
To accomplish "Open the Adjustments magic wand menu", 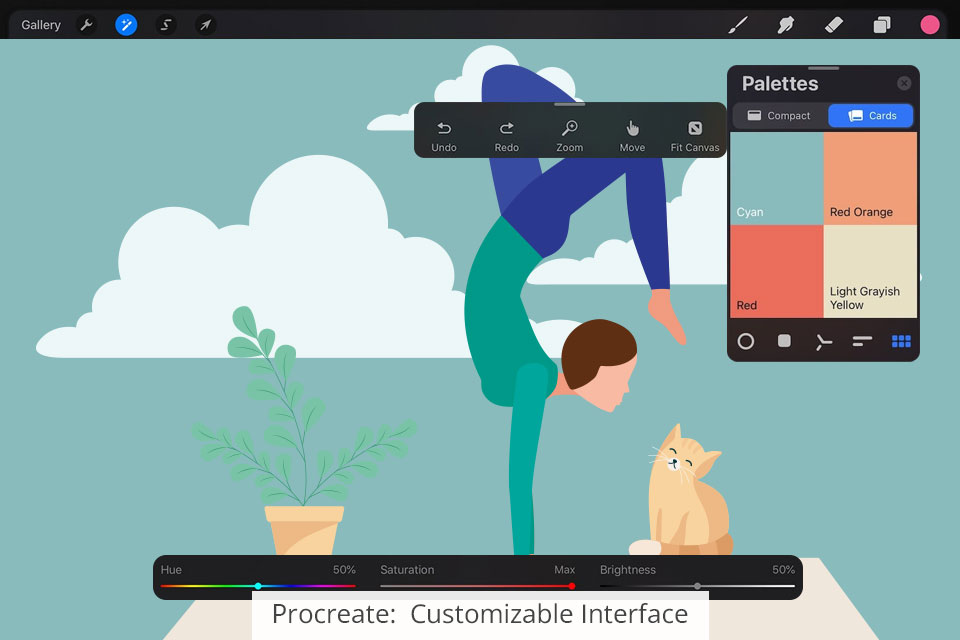I will click(x=126, y=25).
